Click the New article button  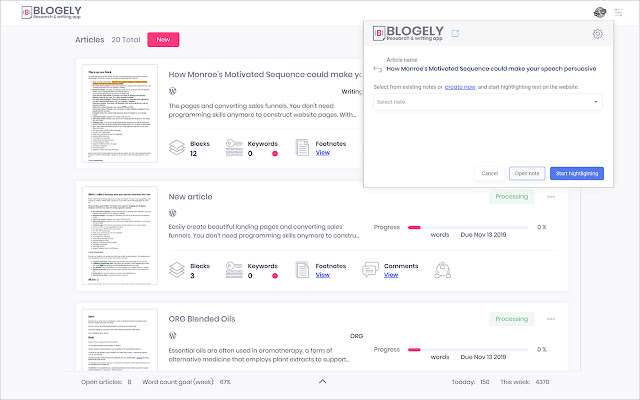tap(163, 40)
